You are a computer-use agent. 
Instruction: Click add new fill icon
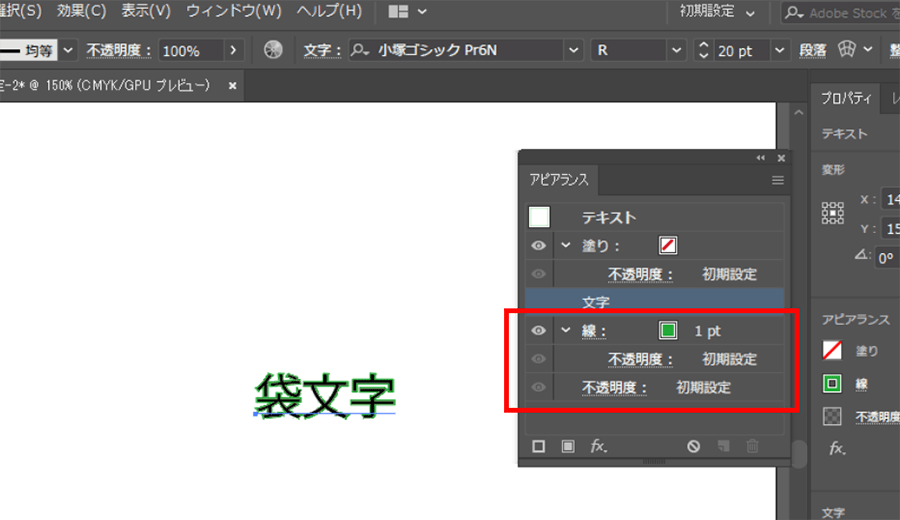point(568,447)
